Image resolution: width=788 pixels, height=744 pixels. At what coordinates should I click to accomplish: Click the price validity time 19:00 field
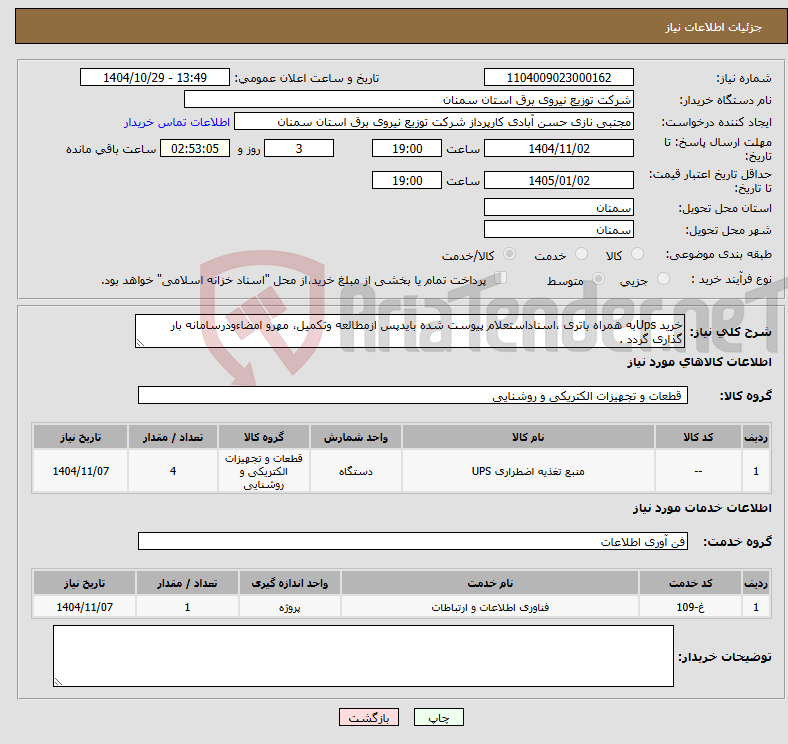(x=407, y=180)
